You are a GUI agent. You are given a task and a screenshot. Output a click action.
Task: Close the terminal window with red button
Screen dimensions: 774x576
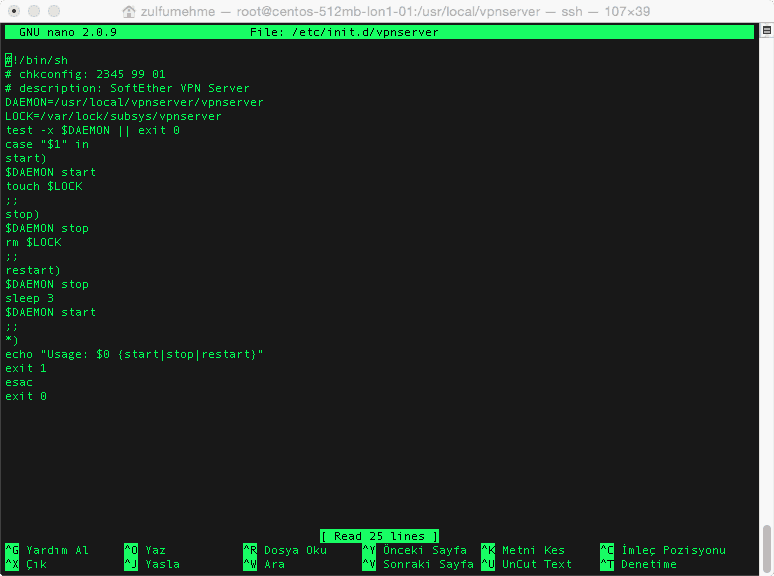click(x=13, y=11)
